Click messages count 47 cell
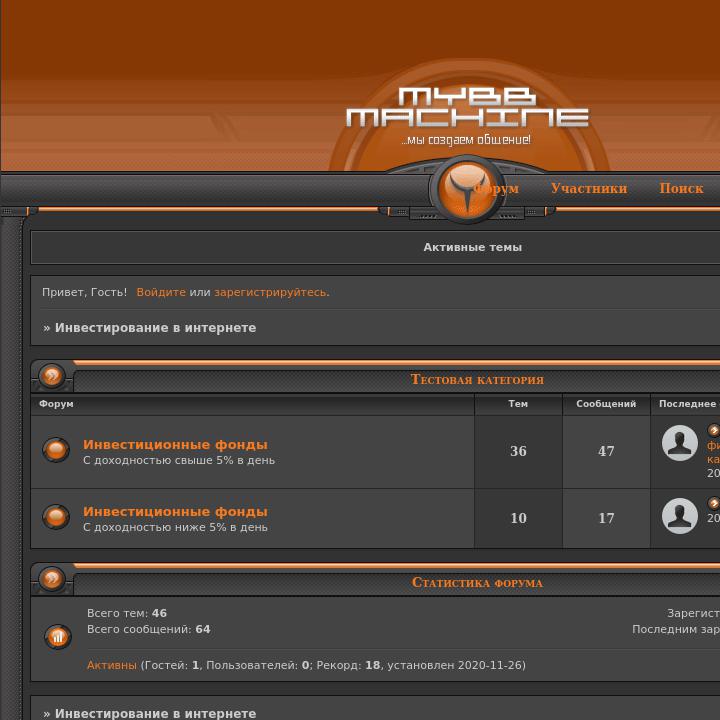This screenshot has height=720, width=720. click(606, 451)
